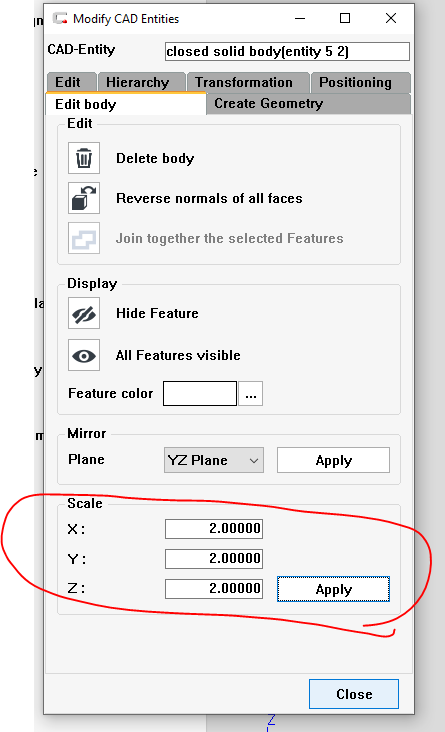This screenshot has width=445, height=732.
Task: Click the Hide Feature crossed-eye icon
Action: pos(84,313)
